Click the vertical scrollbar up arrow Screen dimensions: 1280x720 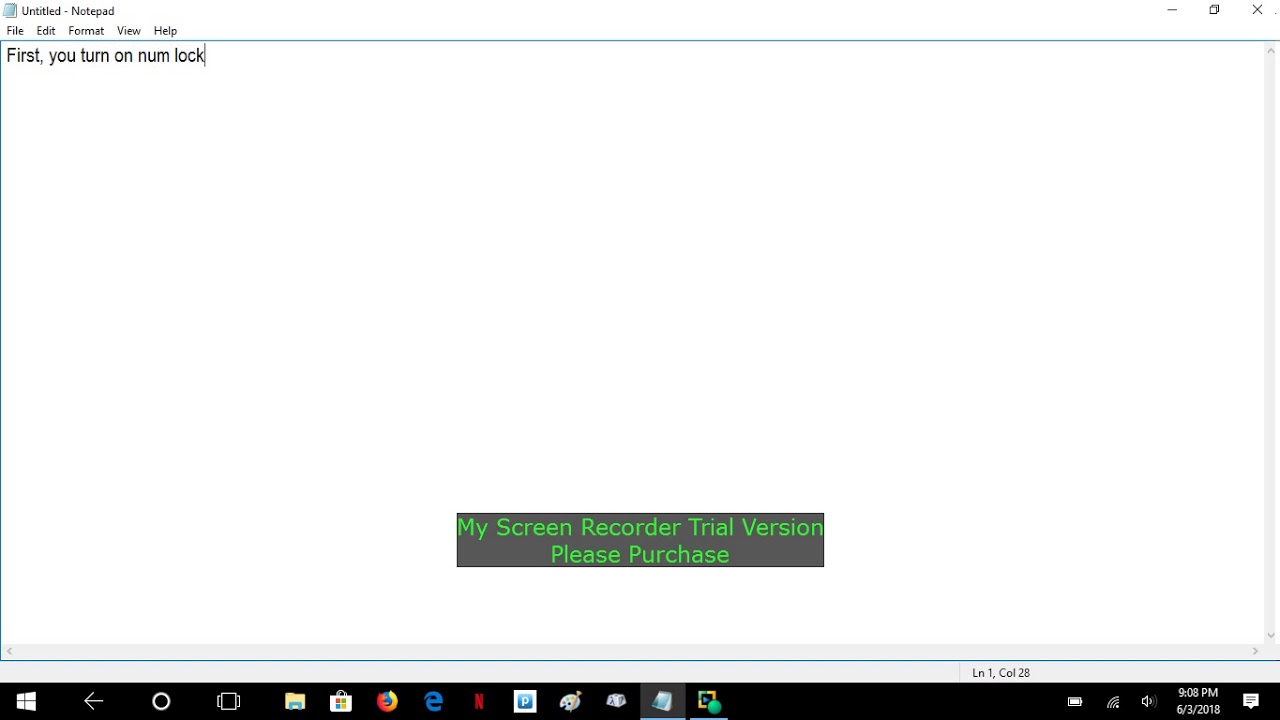pos(1271,51)
